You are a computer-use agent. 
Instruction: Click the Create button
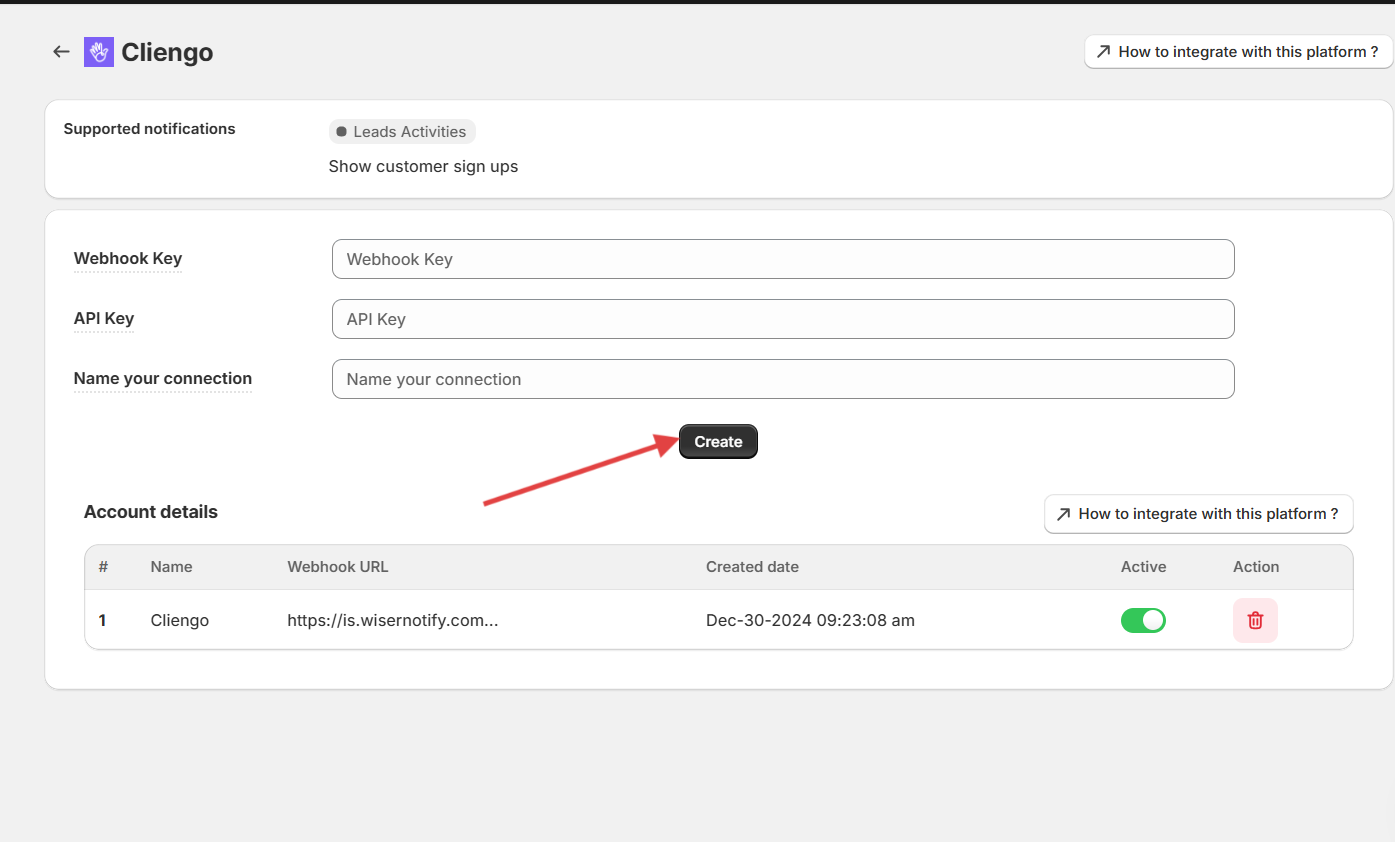click(718, 442)
